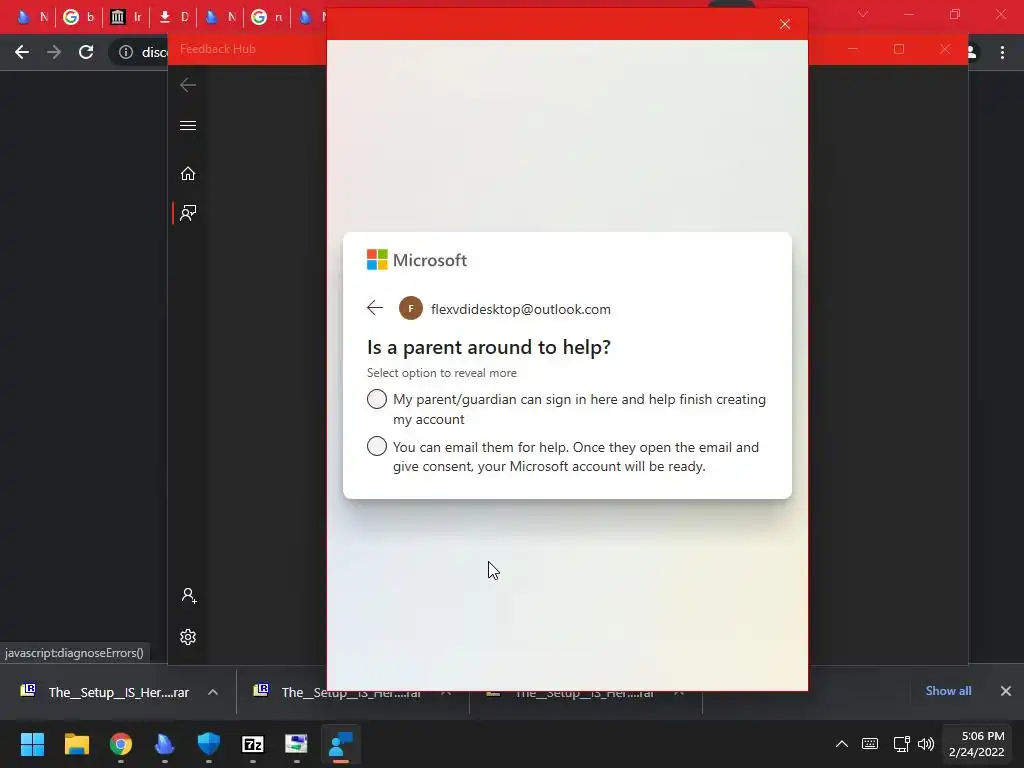Go back from parent help dialog arrow
Viewport: 1024px width, 768px height.
click(375, 308)
